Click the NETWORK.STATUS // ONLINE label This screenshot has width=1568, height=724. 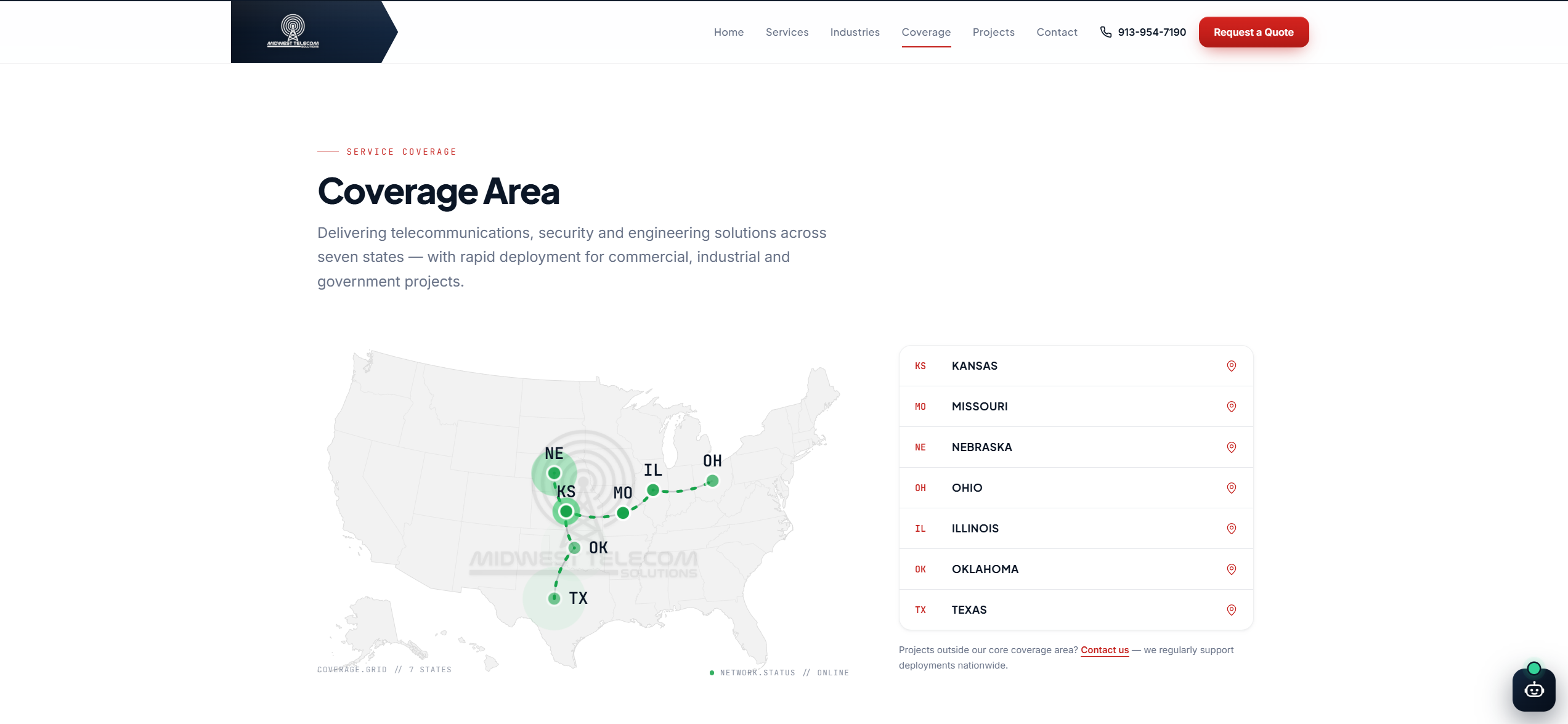[x=779, y=673]
